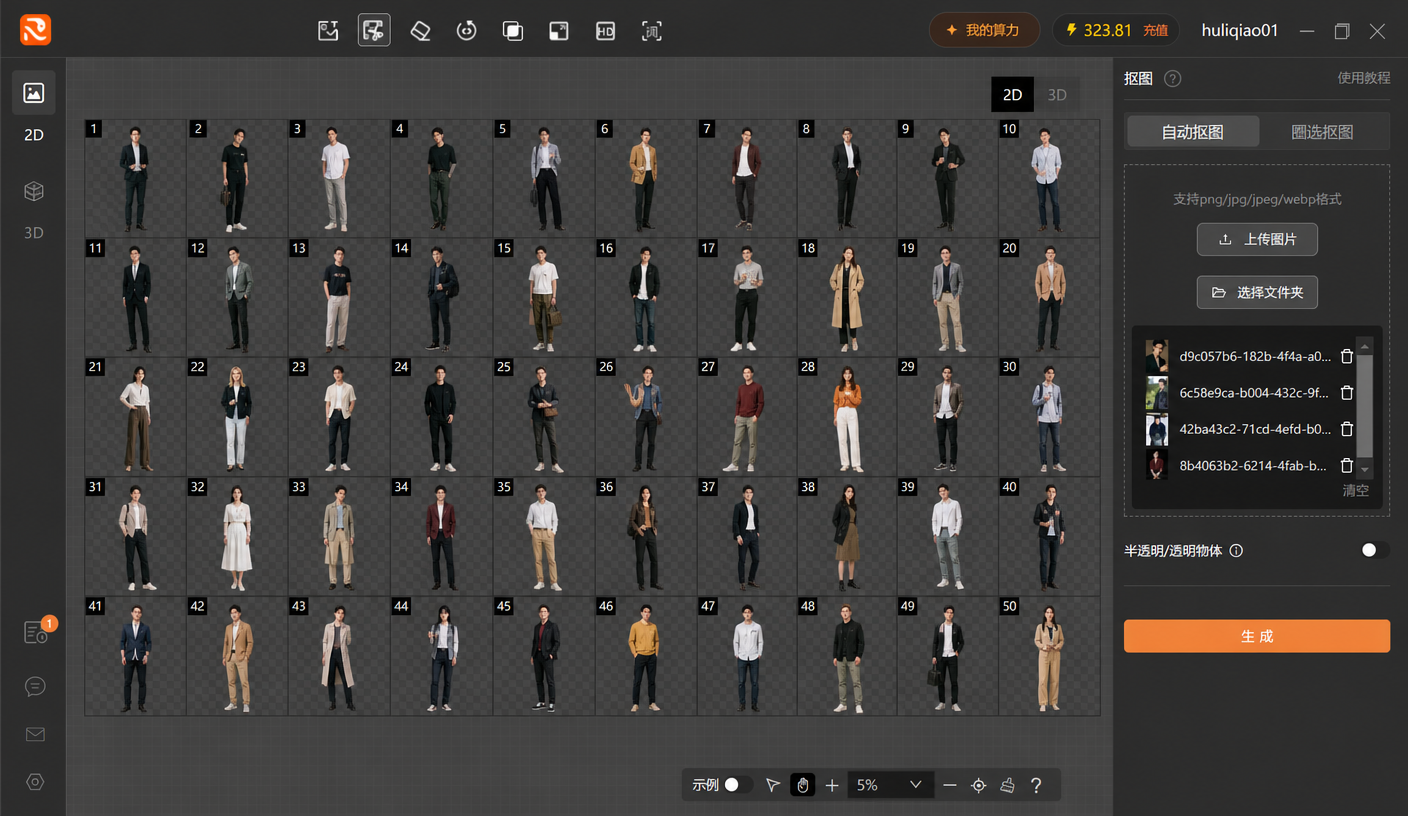Open the HD upscale tool
This screenshot has width=1408, height=816.
[x=605, y=31]
